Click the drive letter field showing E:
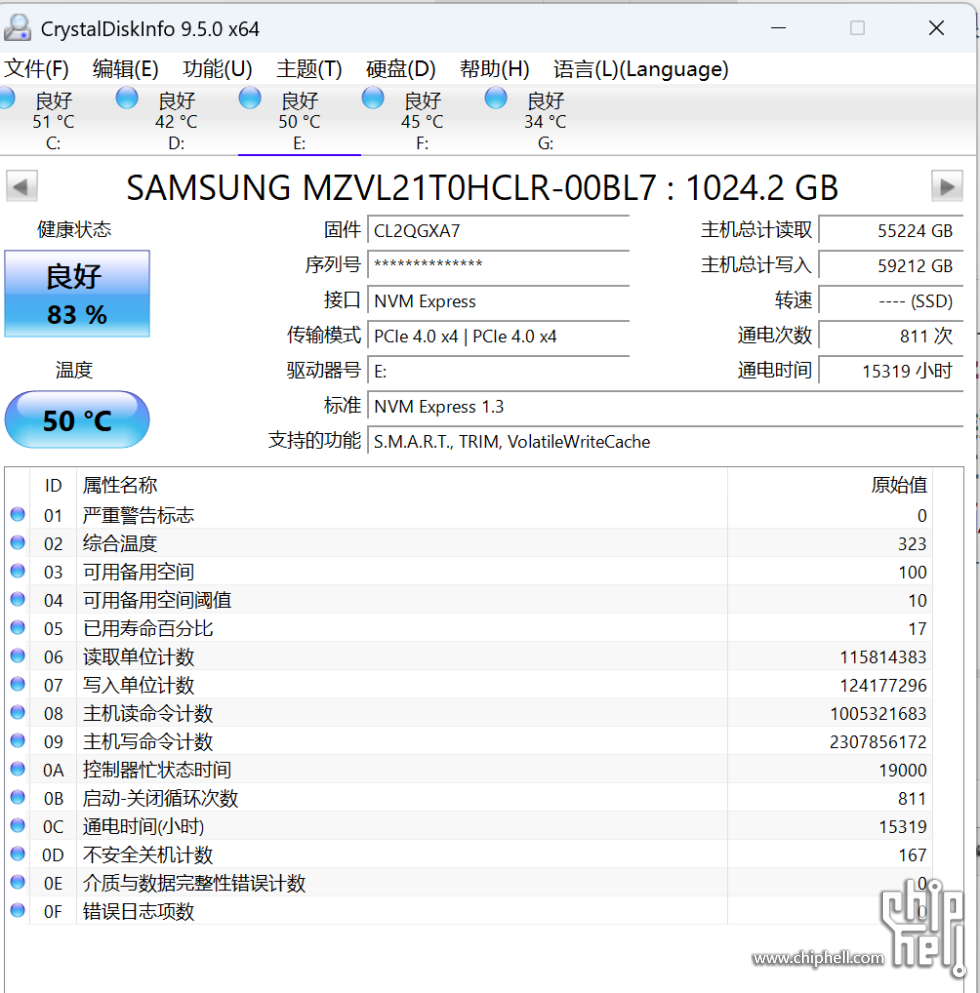Viewport: 980px width, 993px height. point(498,371)
